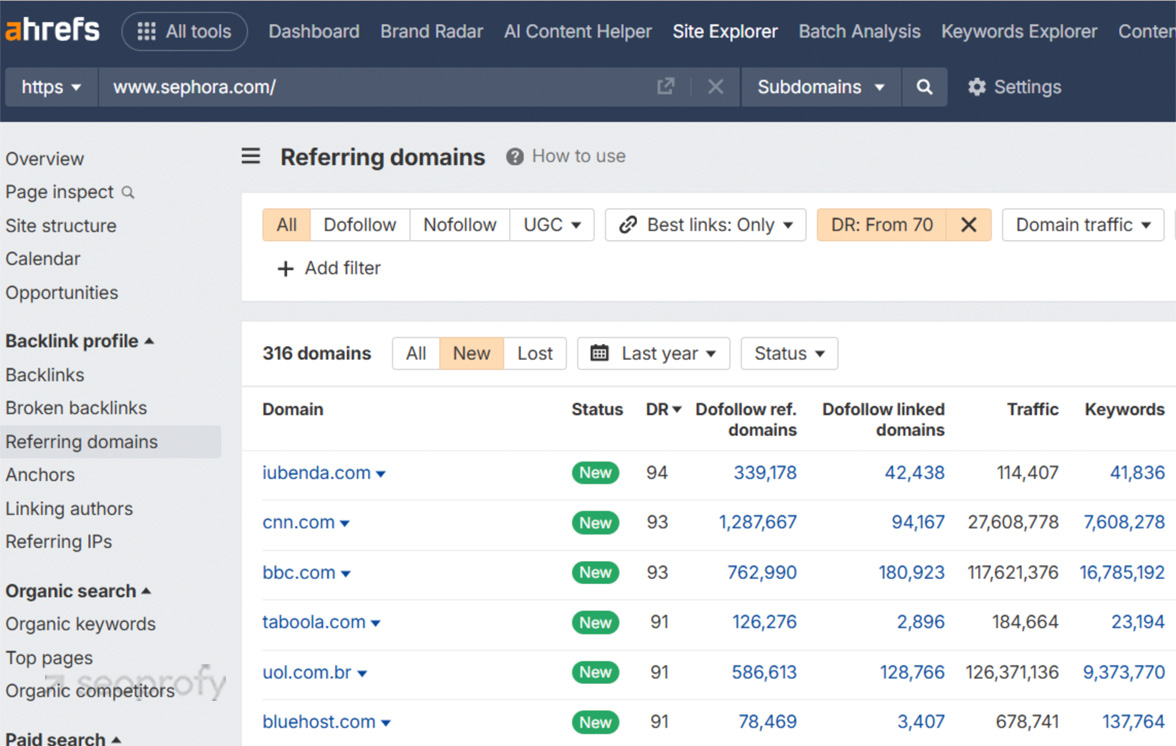The height and width of the screenshot is (746, 1176).
Task: Open the UGC dropdown
Action: (x=552, y=225)
